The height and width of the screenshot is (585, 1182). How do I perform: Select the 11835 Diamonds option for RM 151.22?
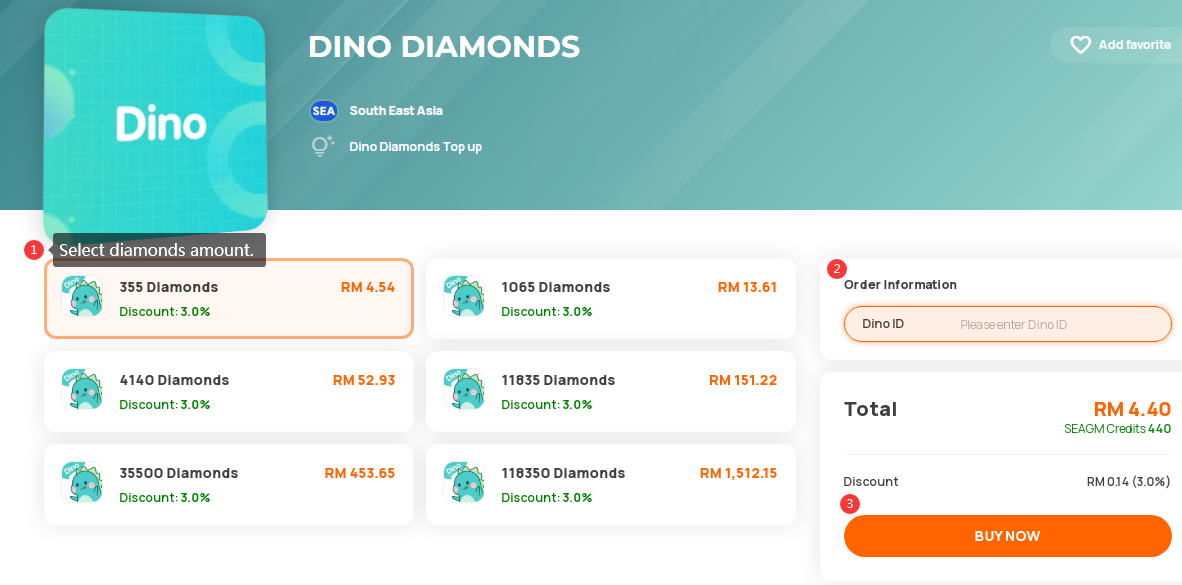[x=611, y=391]
